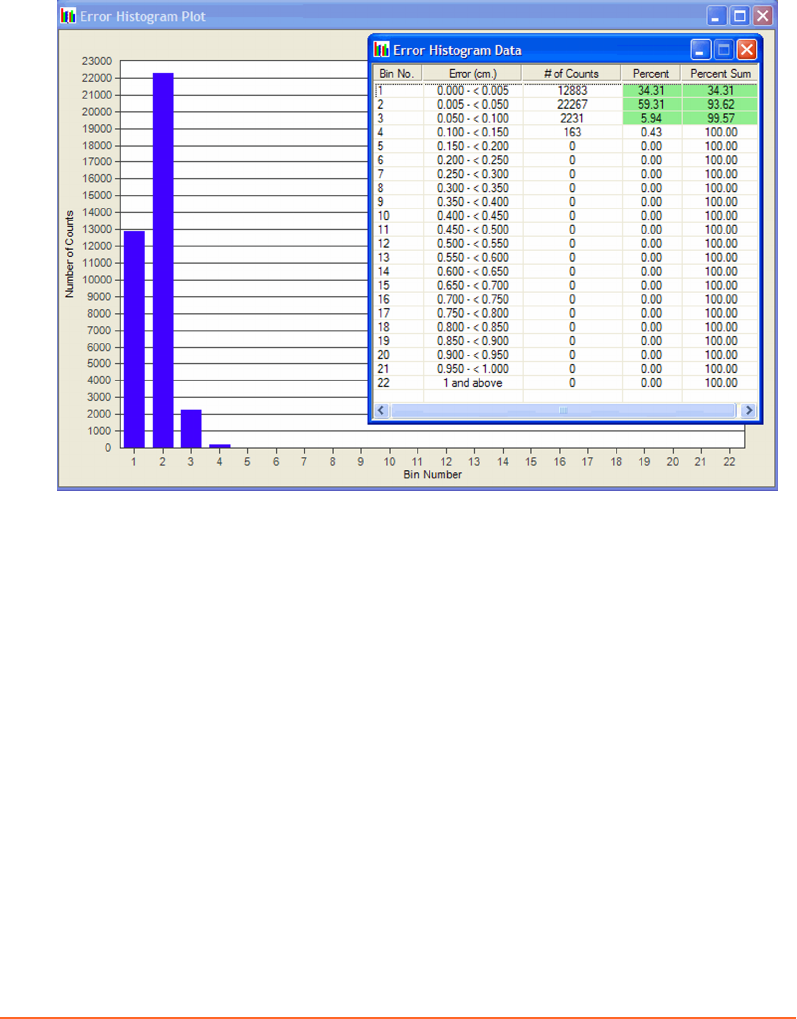Close the Error Histogram Data window
The image size is (797, 1019).
coord(747,50)
